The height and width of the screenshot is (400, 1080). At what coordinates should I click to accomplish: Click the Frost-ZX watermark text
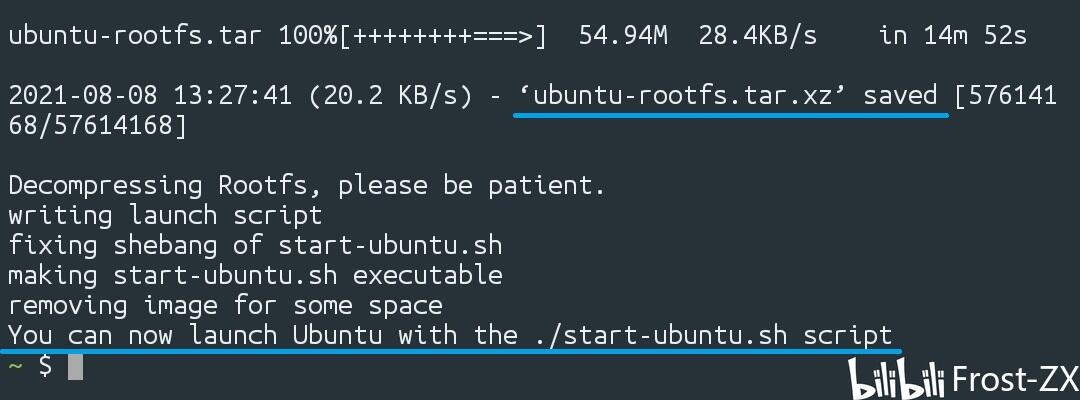[1015, 379]
